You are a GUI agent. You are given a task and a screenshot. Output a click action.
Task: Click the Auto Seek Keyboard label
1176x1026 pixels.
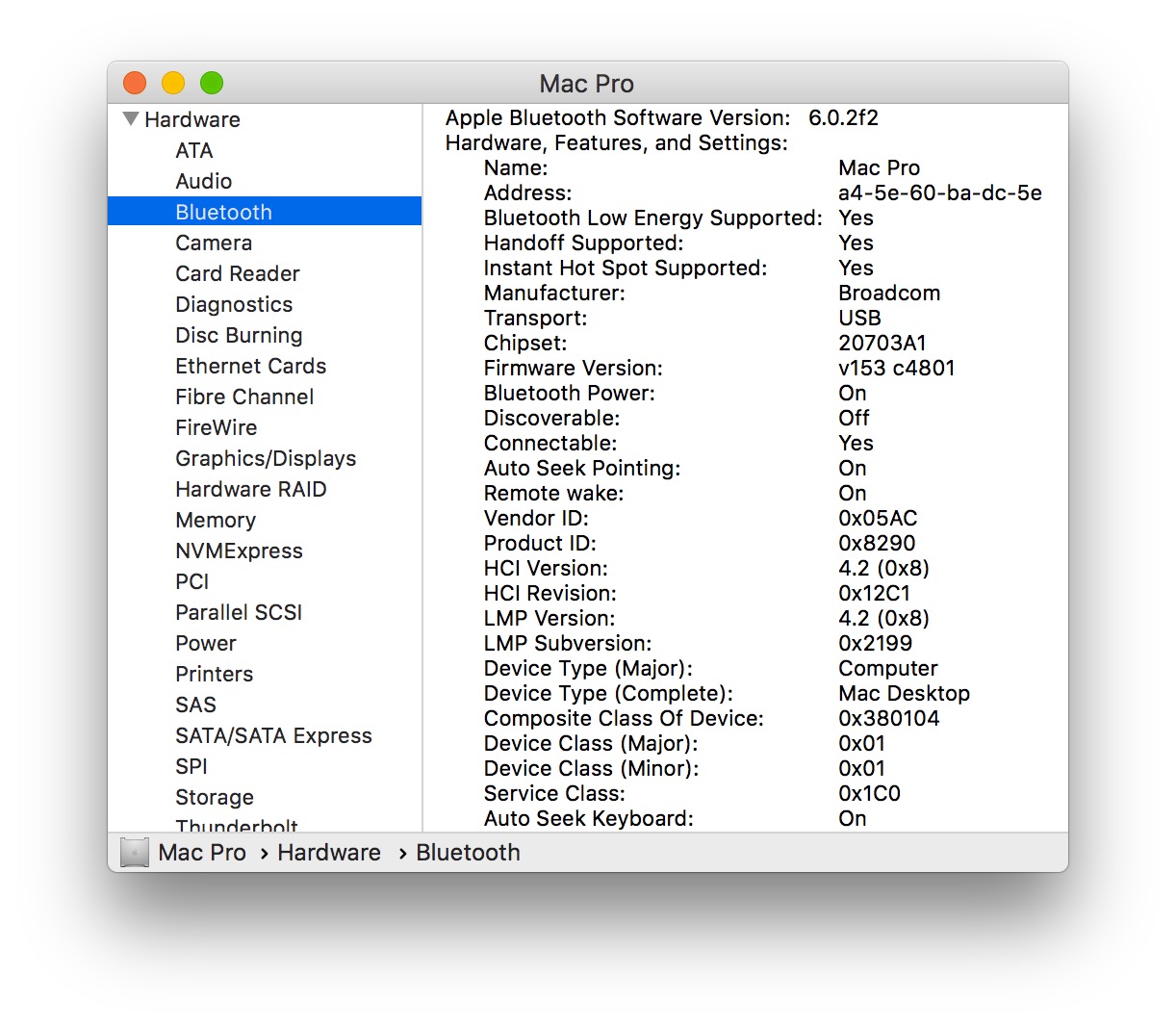(589, 818)
